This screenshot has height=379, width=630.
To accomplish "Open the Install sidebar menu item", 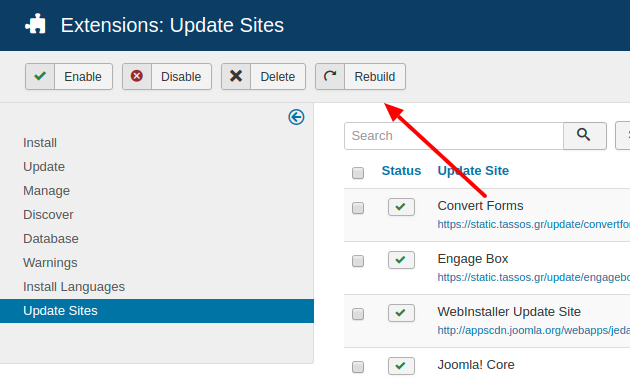I will point(40,143).
